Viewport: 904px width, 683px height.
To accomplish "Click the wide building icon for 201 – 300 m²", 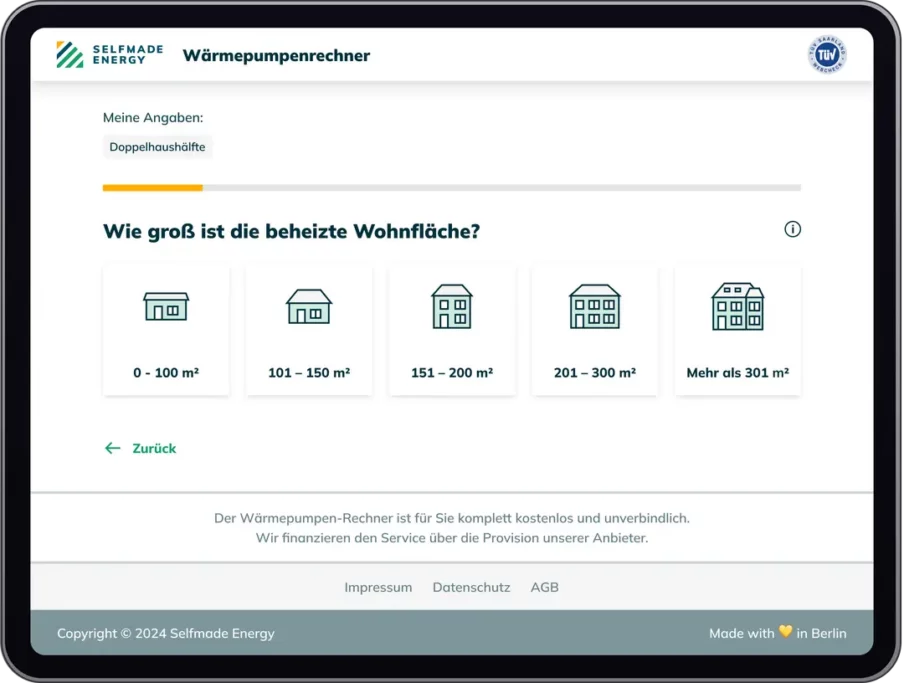I will [x=595, y=306].
